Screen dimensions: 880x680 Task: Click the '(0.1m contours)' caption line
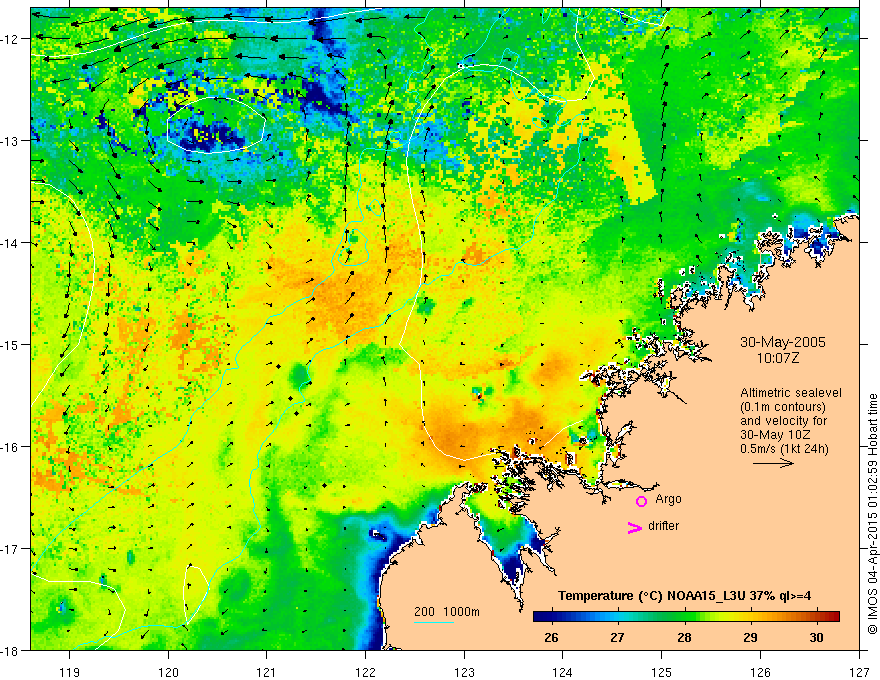point(783,407)
